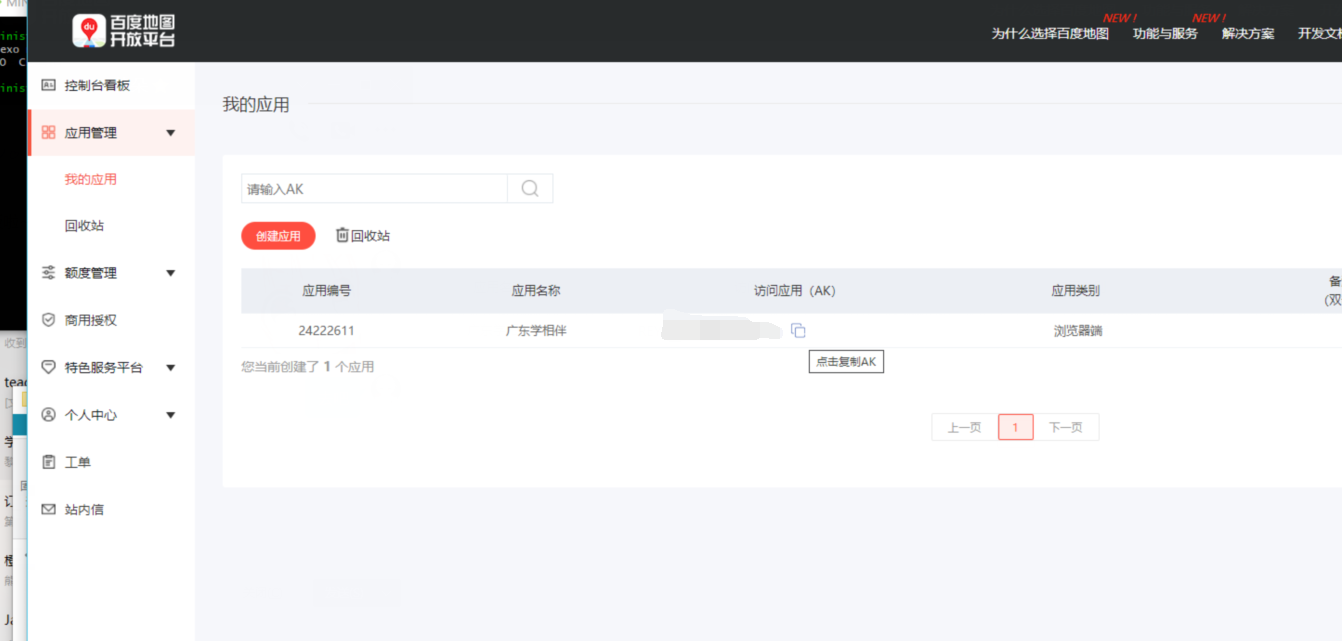1342x641 pixels.
Task: Open 控制台看板 dashboard icon in sidebar
Action: 48,86
